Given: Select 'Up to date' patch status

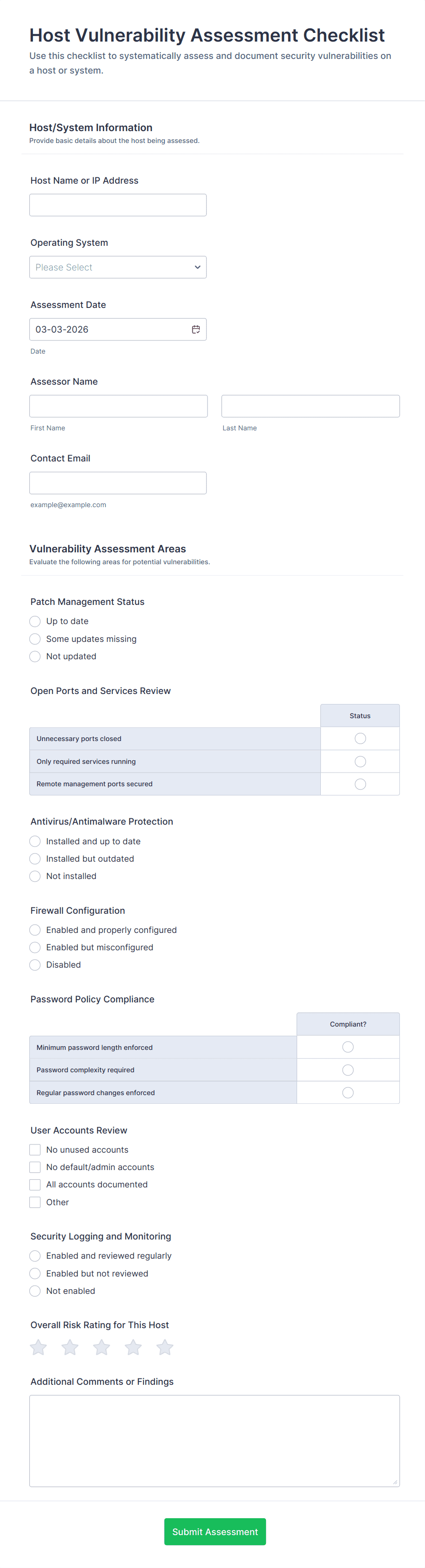Looking at the screenshot, I should [x=35, y=621].
